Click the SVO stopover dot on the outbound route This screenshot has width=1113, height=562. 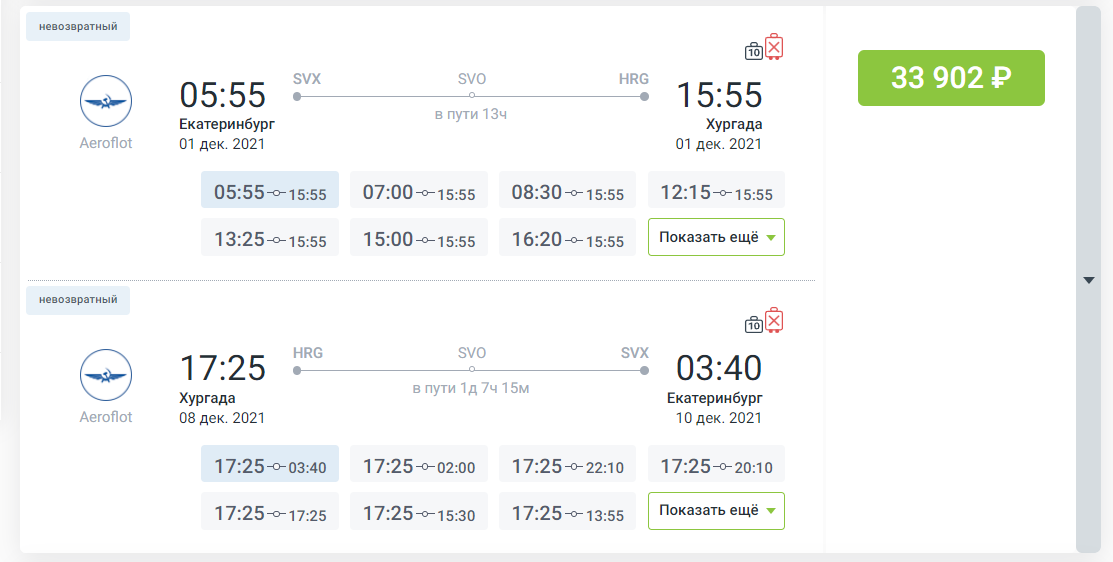pos(471,97)
